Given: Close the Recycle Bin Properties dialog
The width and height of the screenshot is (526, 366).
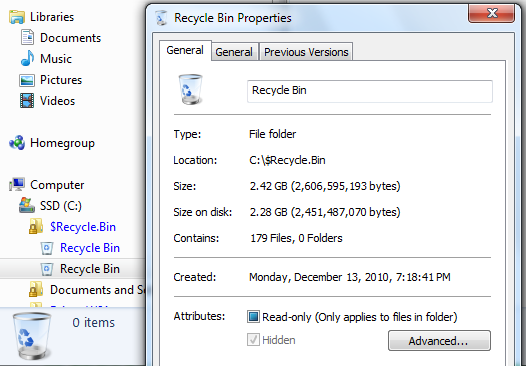Looking at the screenshot, I should point(491,13).
